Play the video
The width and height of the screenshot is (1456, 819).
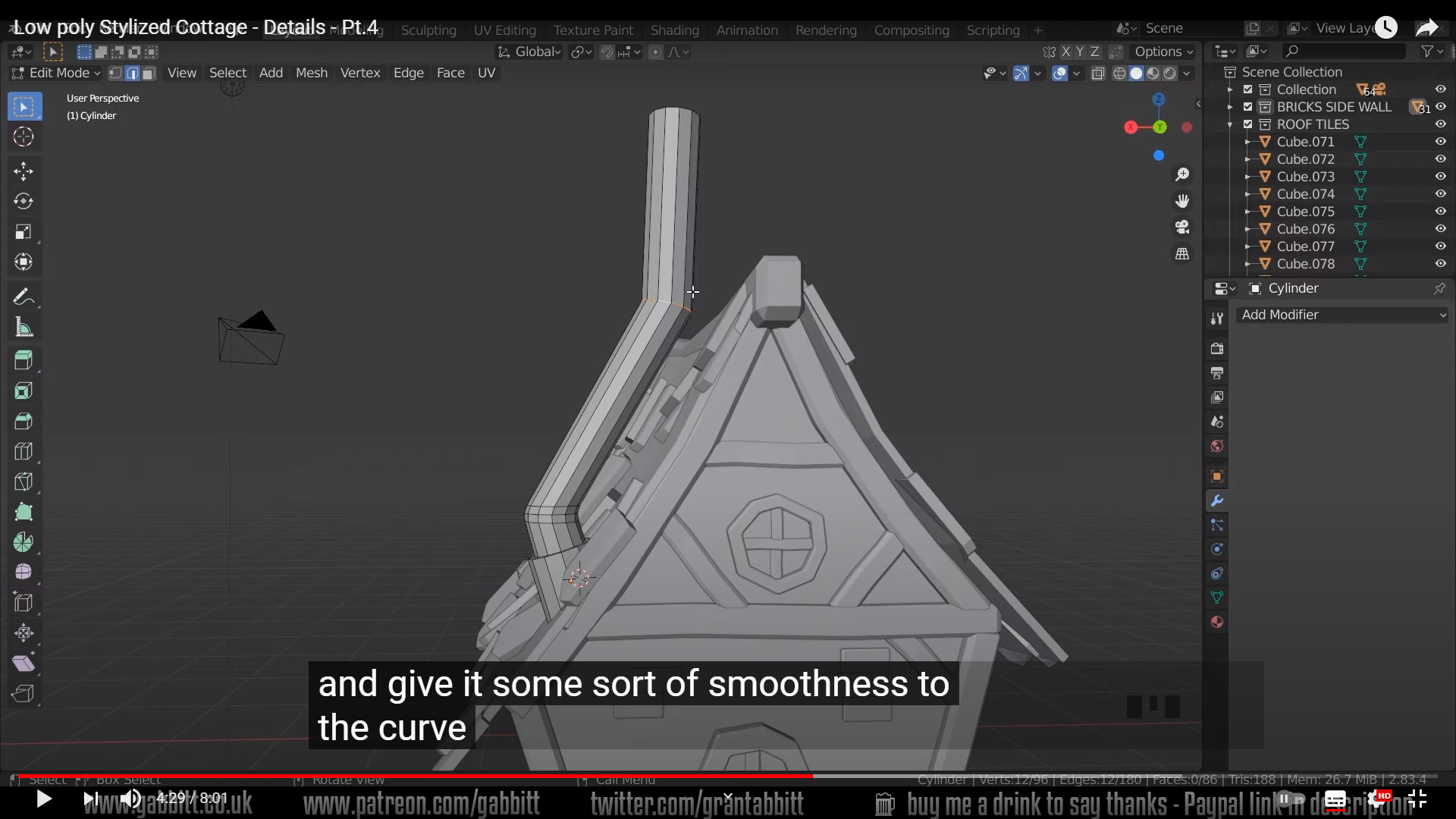pyautogui.click(x=43, y=799)
